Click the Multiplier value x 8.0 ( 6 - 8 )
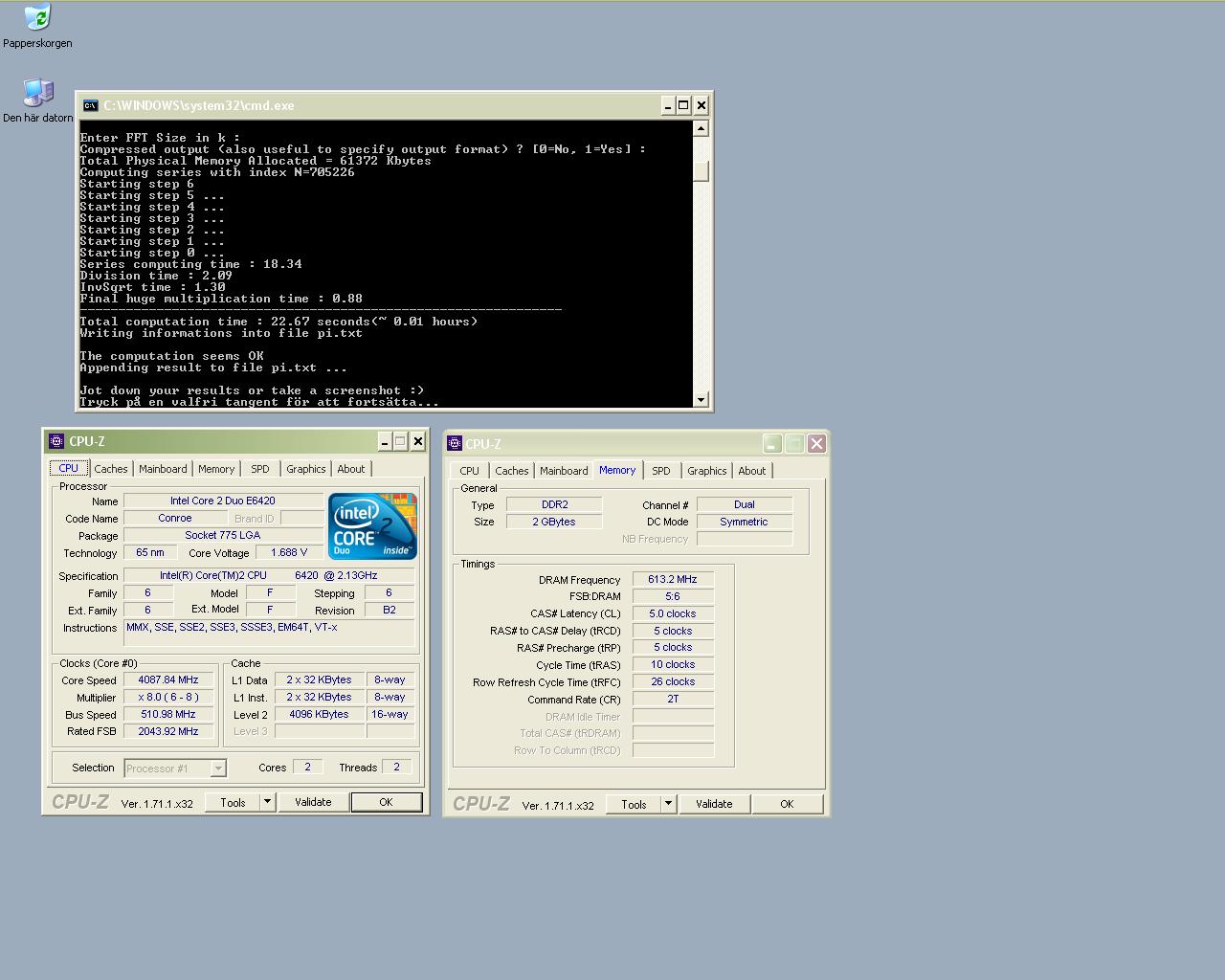The image size is (1225, 980). pyautogui.click(x=168, y=697)
